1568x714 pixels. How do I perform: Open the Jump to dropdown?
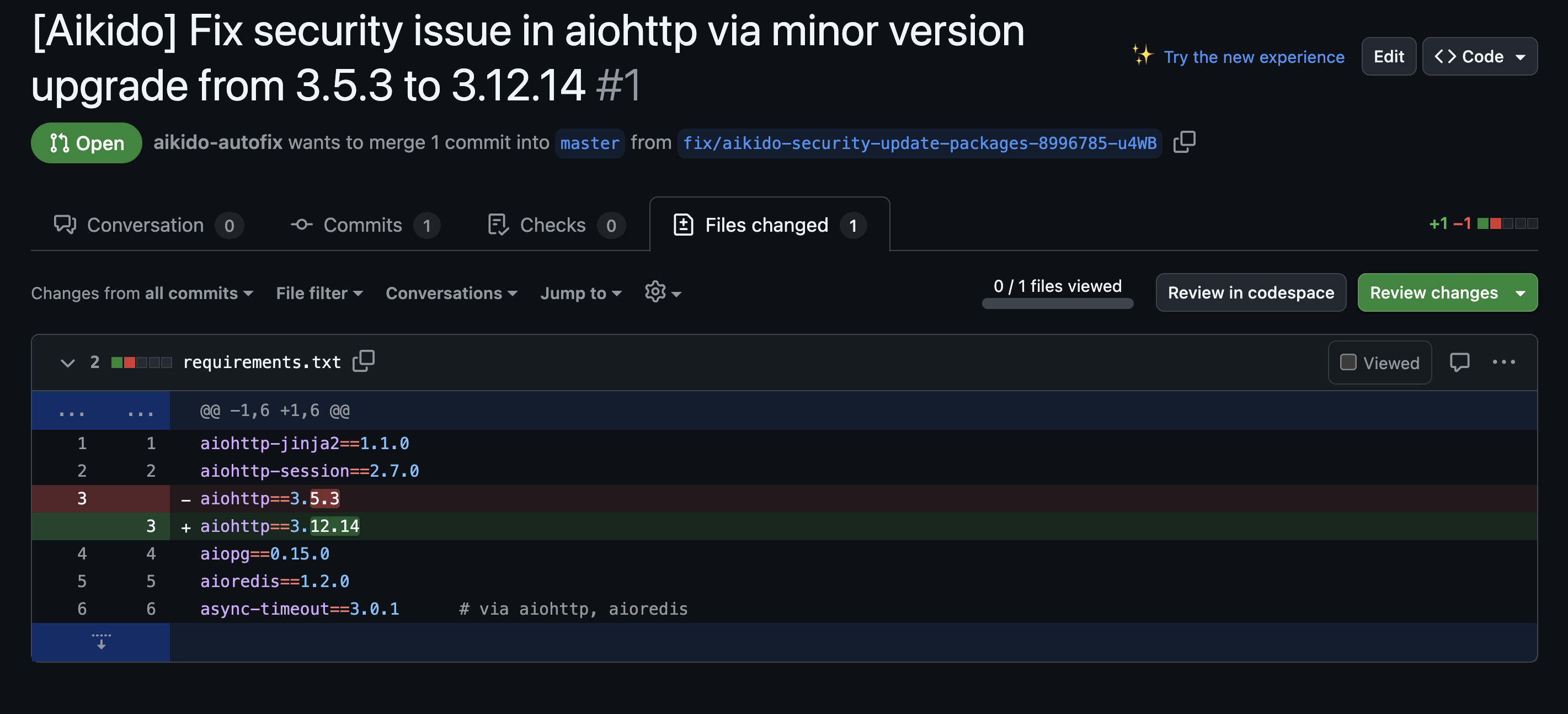pyautogui.click(x=581, y=294)
